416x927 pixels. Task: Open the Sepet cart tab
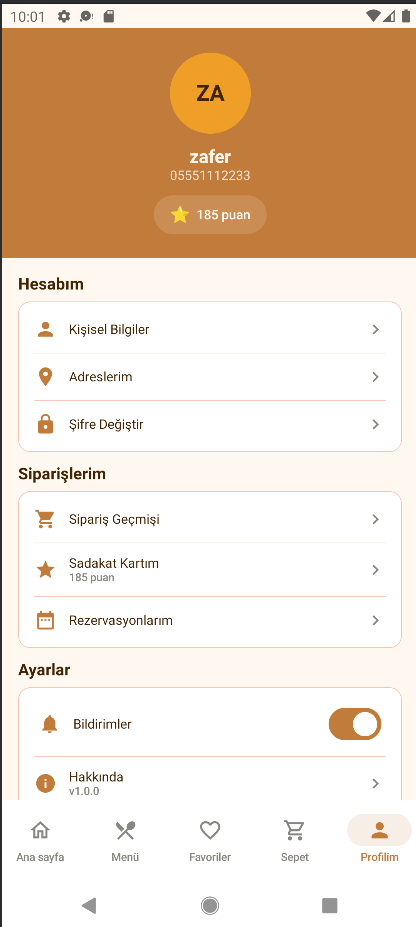point(294,840)
